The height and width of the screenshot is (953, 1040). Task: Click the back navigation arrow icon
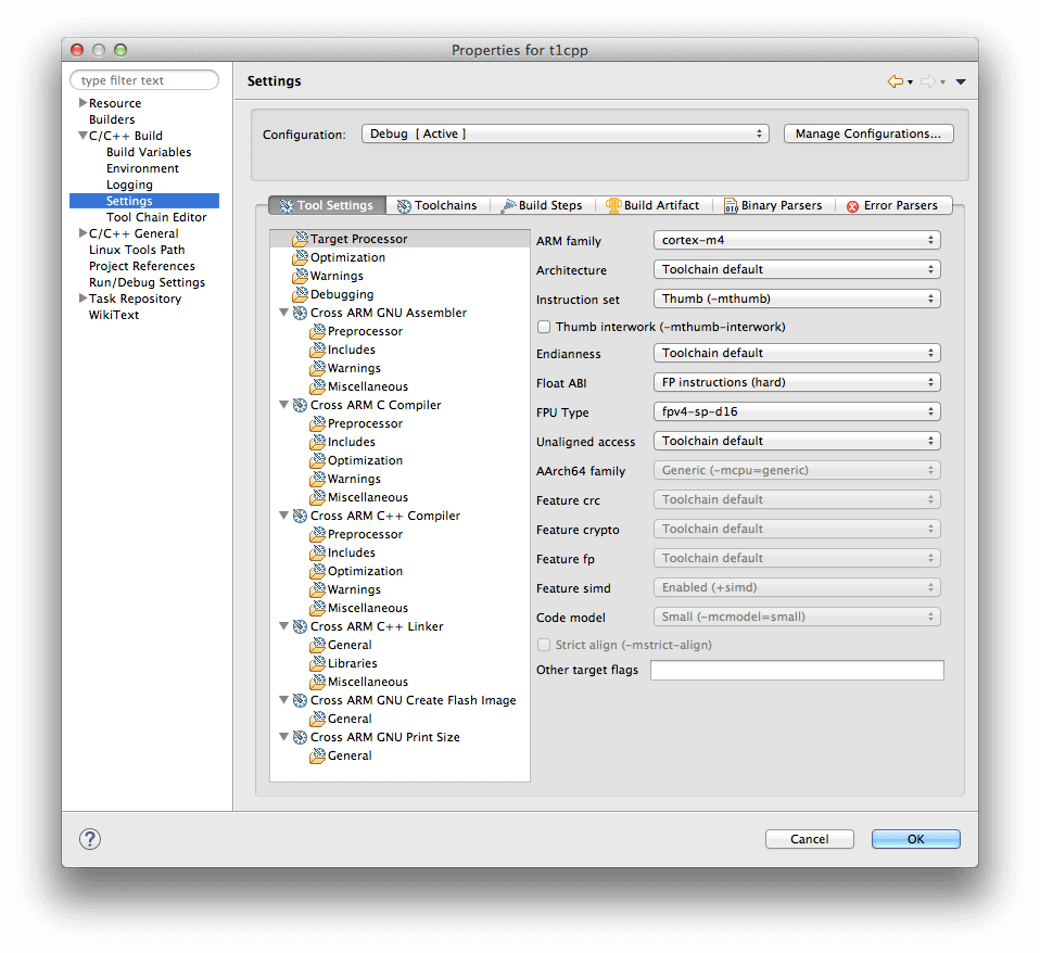[x=894, y=82]
